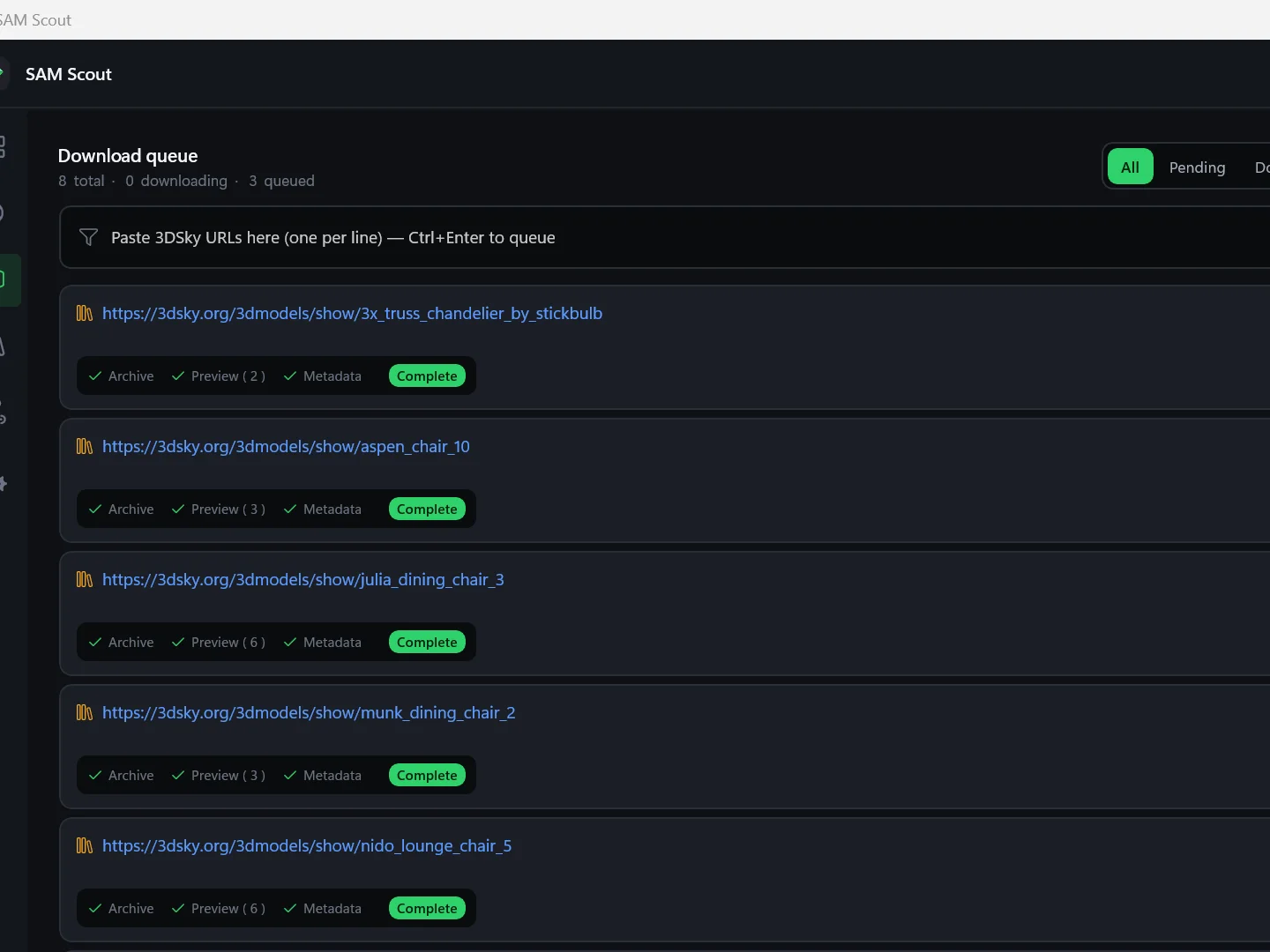
Task: Click the Preview ( 3 ) label for munk_dining_chair_2
Action: [228, 775]
